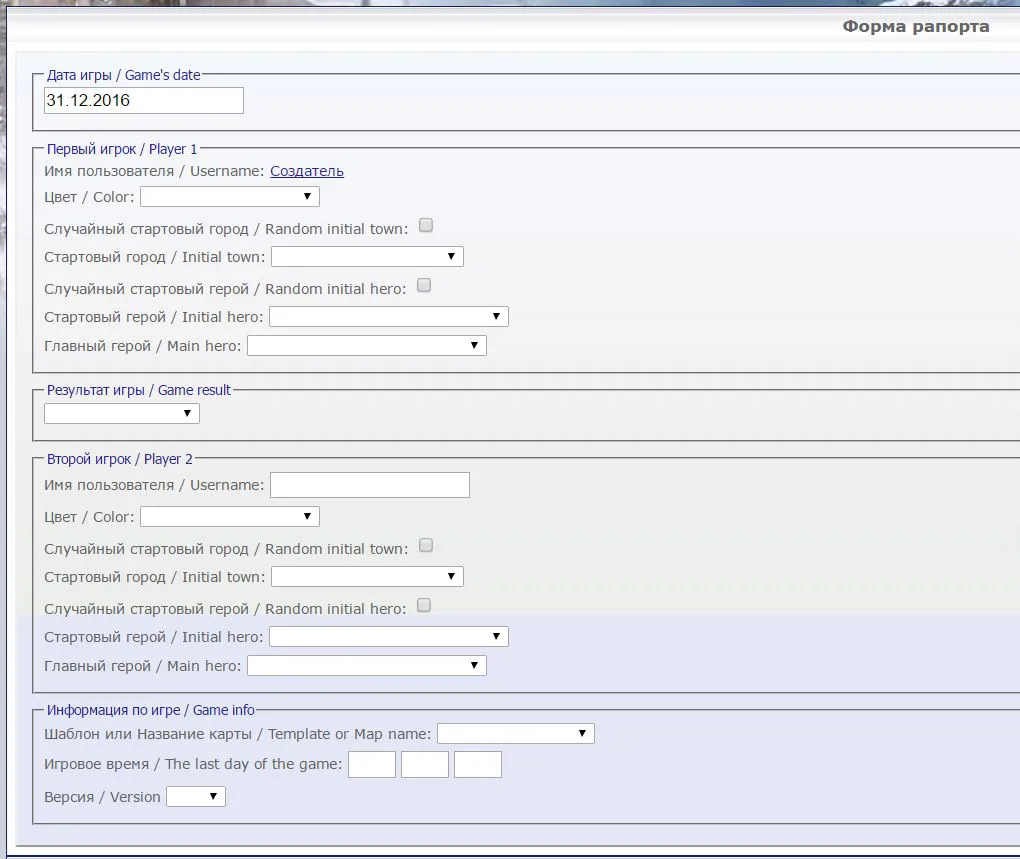Click second last-day-of-game input box

(x=425, y=765)
